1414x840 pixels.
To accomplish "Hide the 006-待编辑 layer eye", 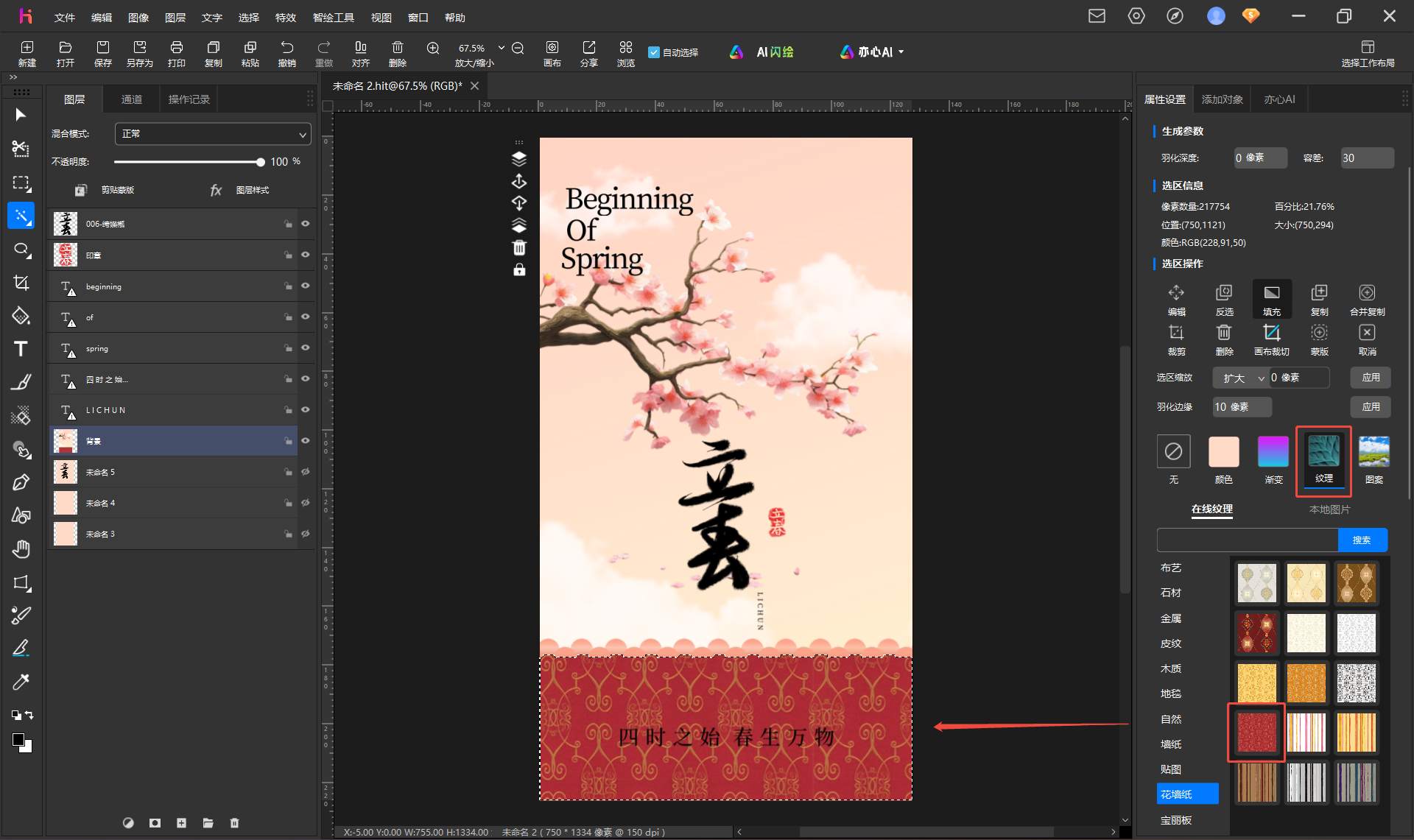I will click(305, 224).
